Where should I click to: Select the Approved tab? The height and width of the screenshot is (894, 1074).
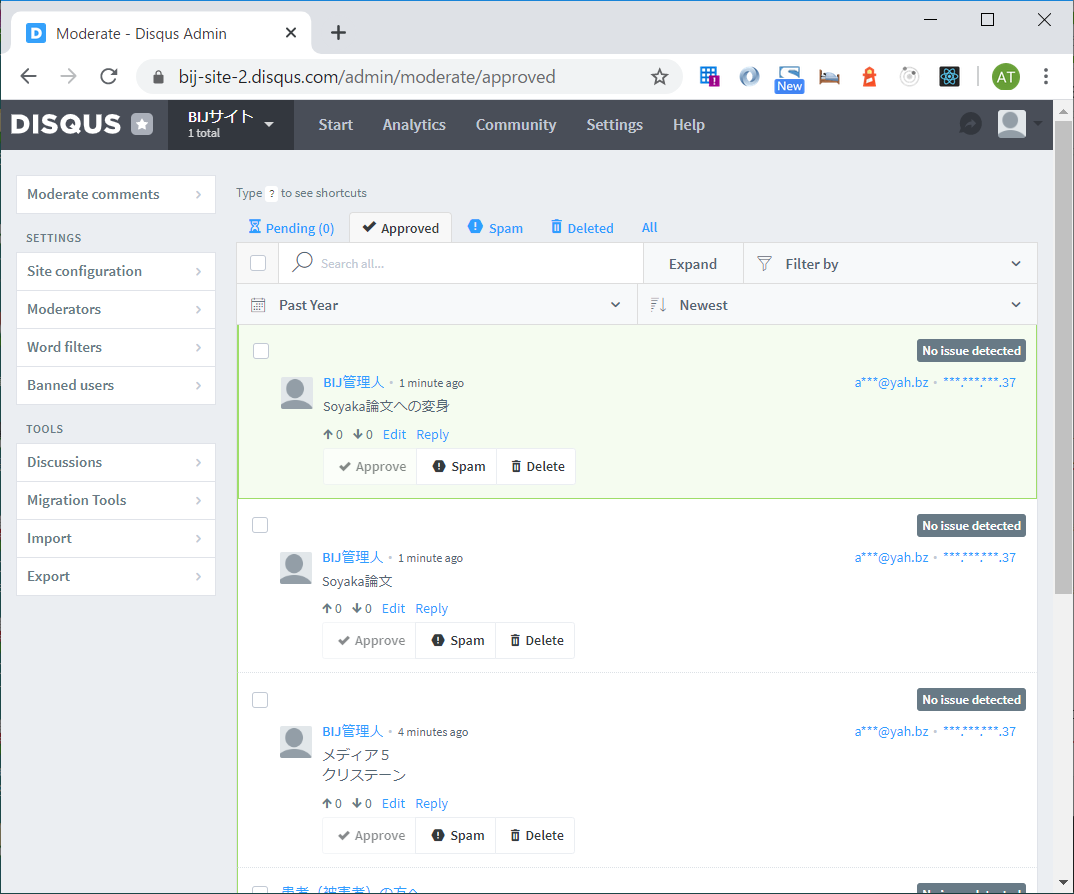tap(401, 227)
